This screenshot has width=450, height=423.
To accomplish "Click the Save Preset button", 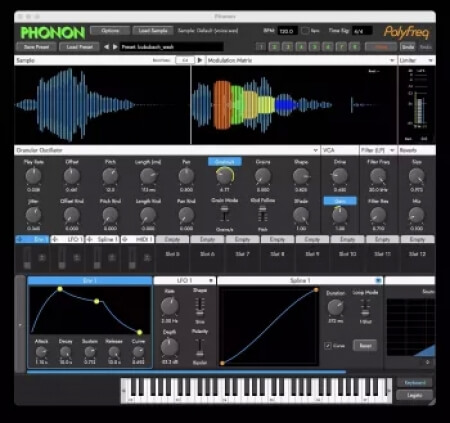I will pos(36,47).
